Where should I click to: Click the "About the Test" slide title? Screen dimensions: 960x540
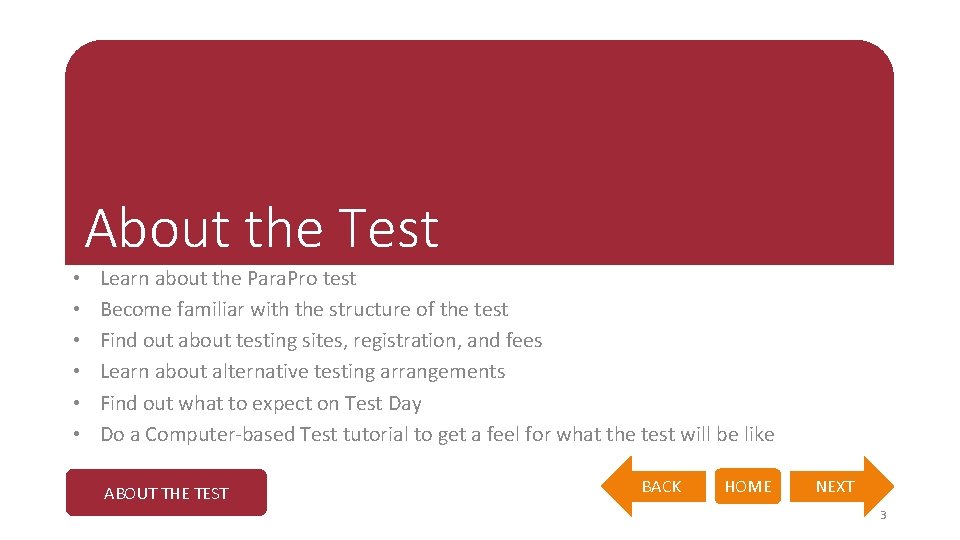262,228
